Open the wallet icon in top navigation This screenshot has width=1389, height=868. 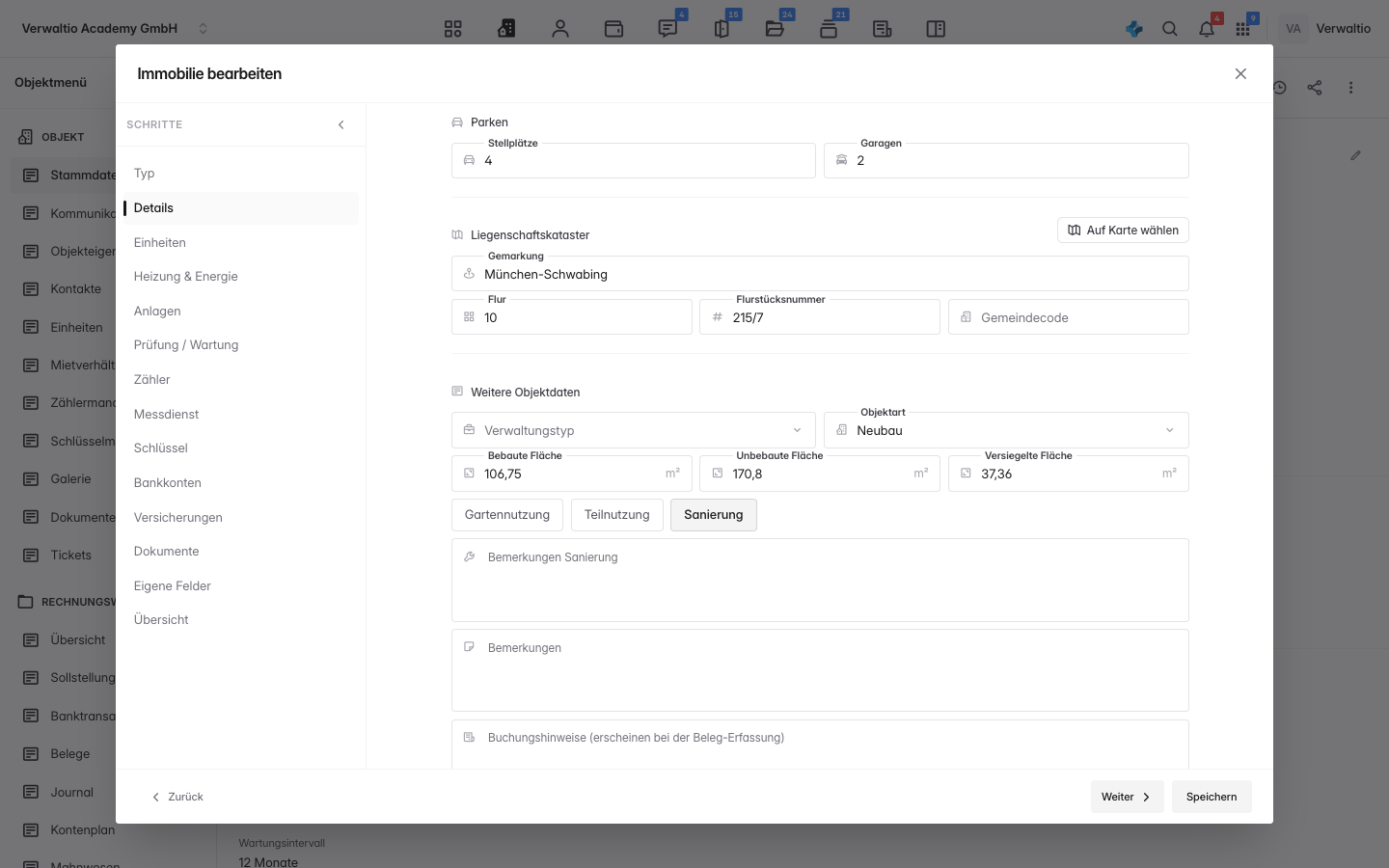613,29
